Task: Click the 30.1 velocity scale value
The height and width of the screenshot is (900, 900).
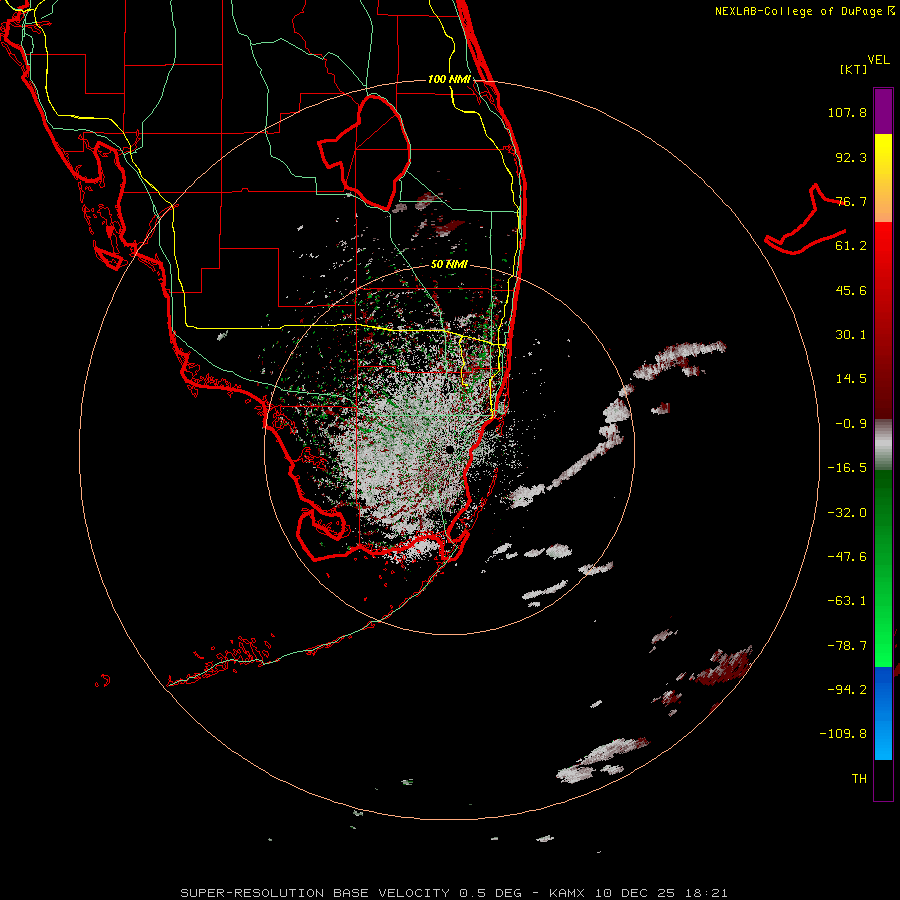Action: point(851,335)
